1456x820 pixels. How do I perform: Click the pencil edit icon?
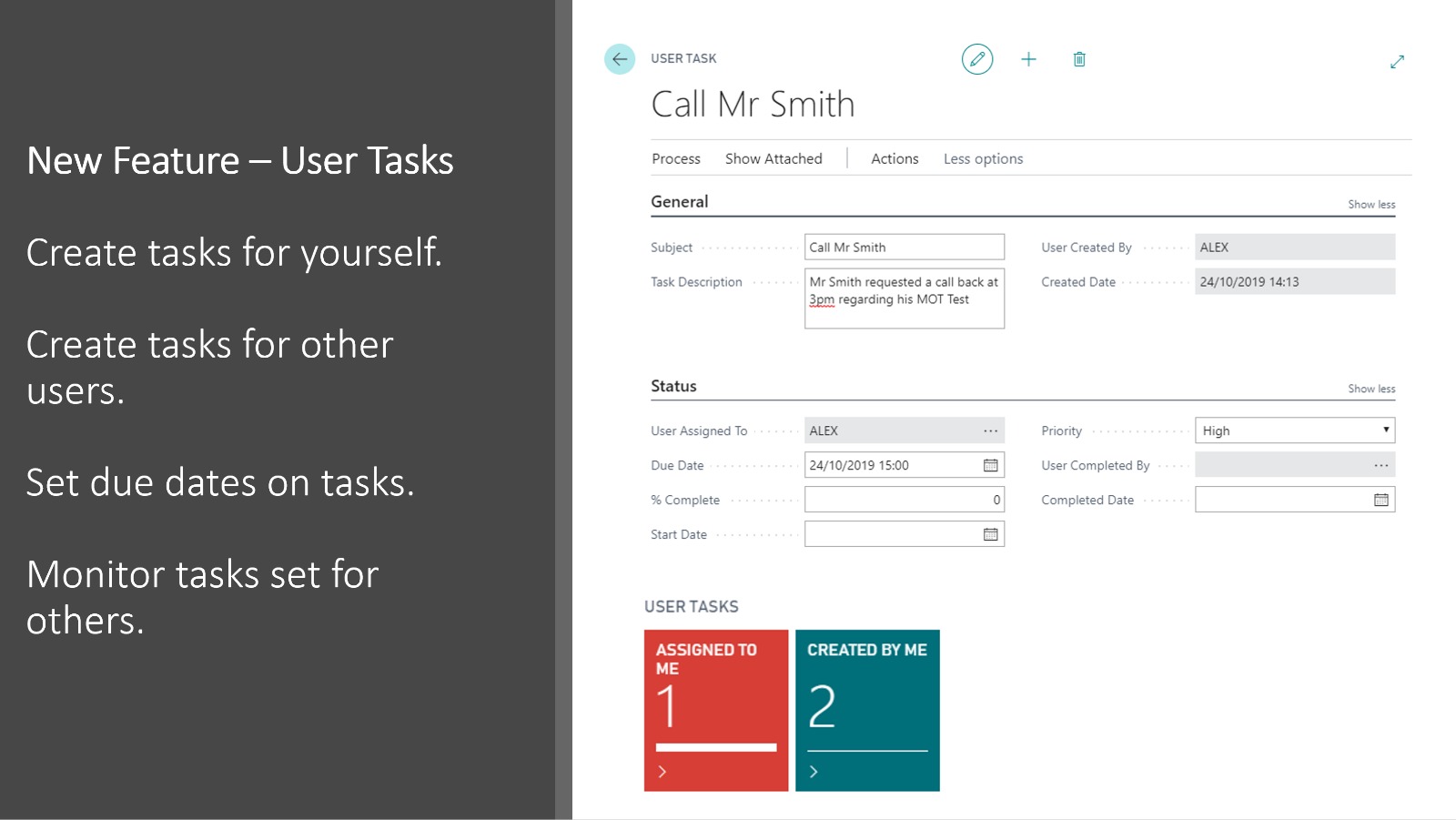coord(976,59)
